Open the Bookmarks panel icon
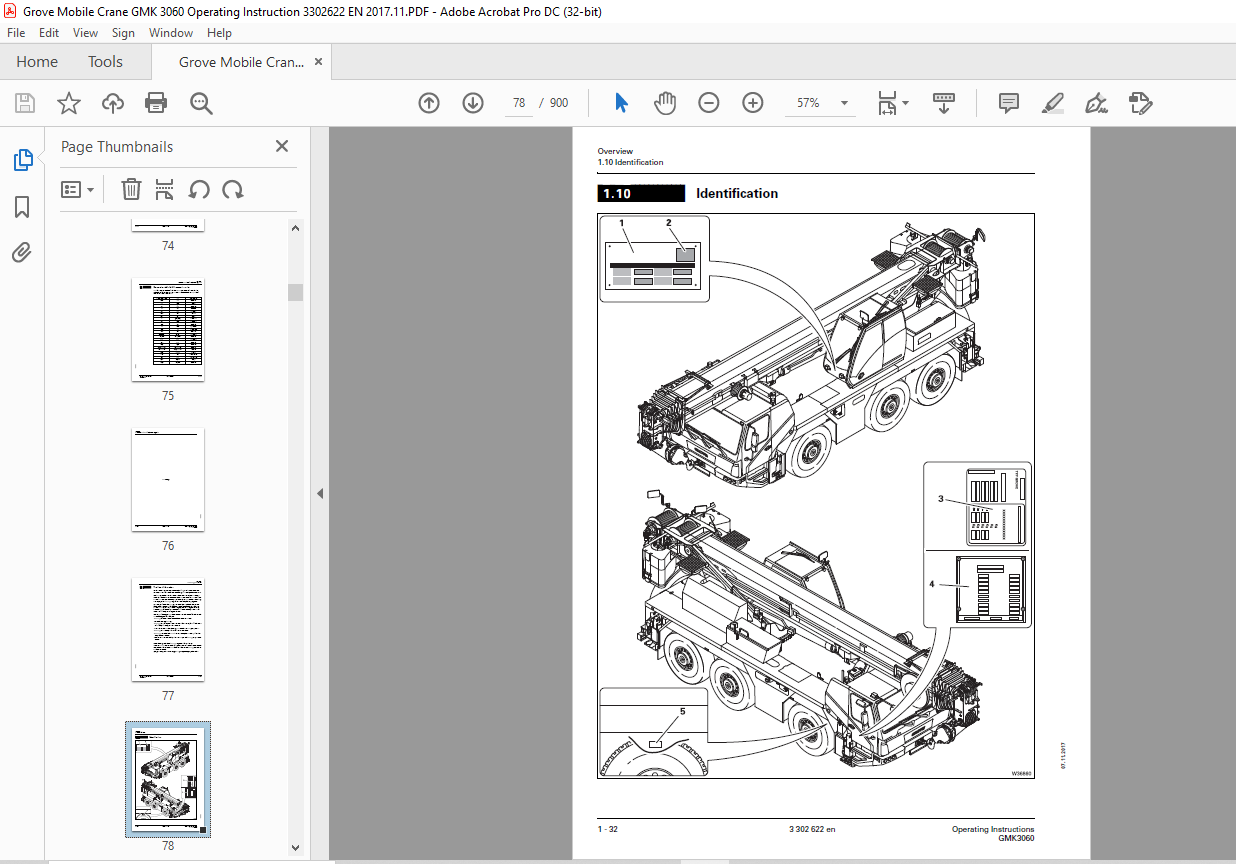This screenshot has width=1236, height=864. click(x=22, y=207)
